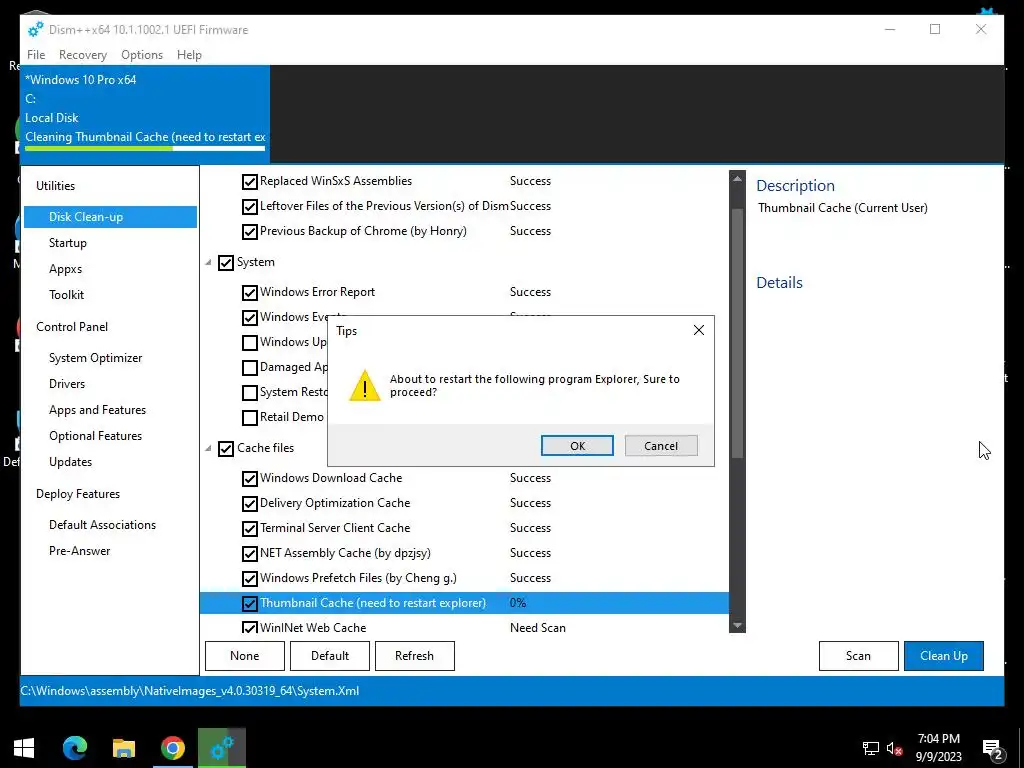The height and width of the screenshot is (768, 1024).
Task: Open System Optimizer
Action: 95,358
